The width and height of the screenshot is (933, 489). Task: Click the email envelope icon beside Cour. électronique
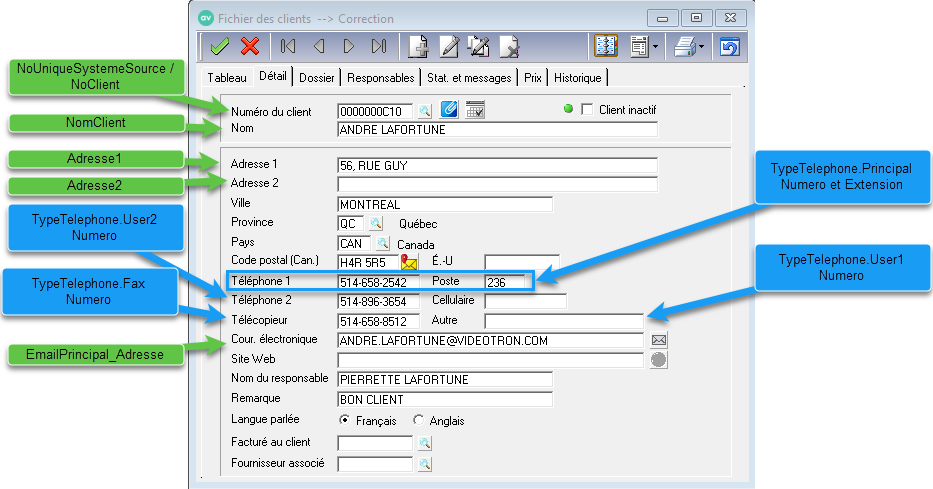click(x=659, y=340)
